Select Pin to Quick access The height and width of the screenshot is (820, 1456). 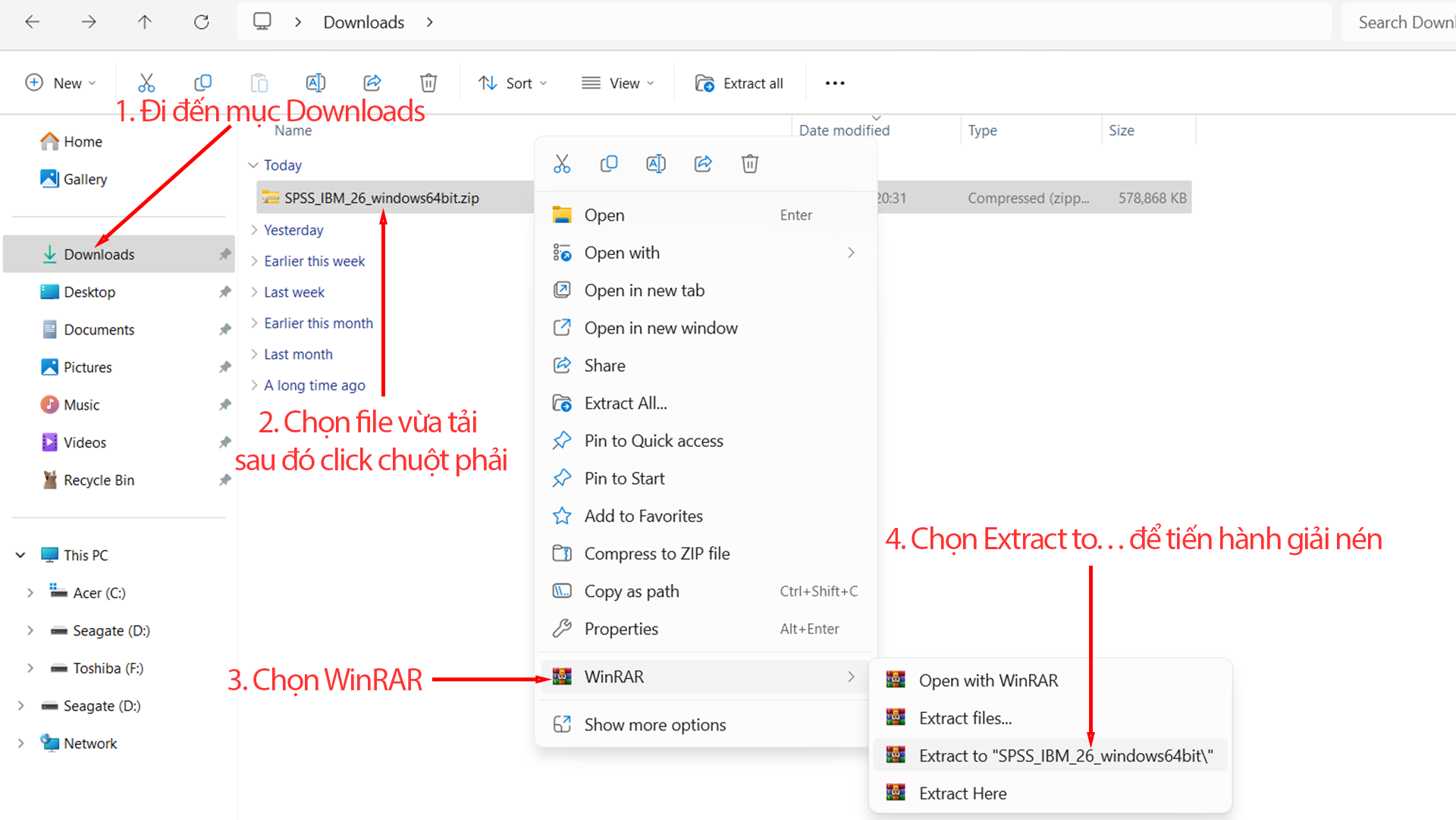(x=707, y=441)
